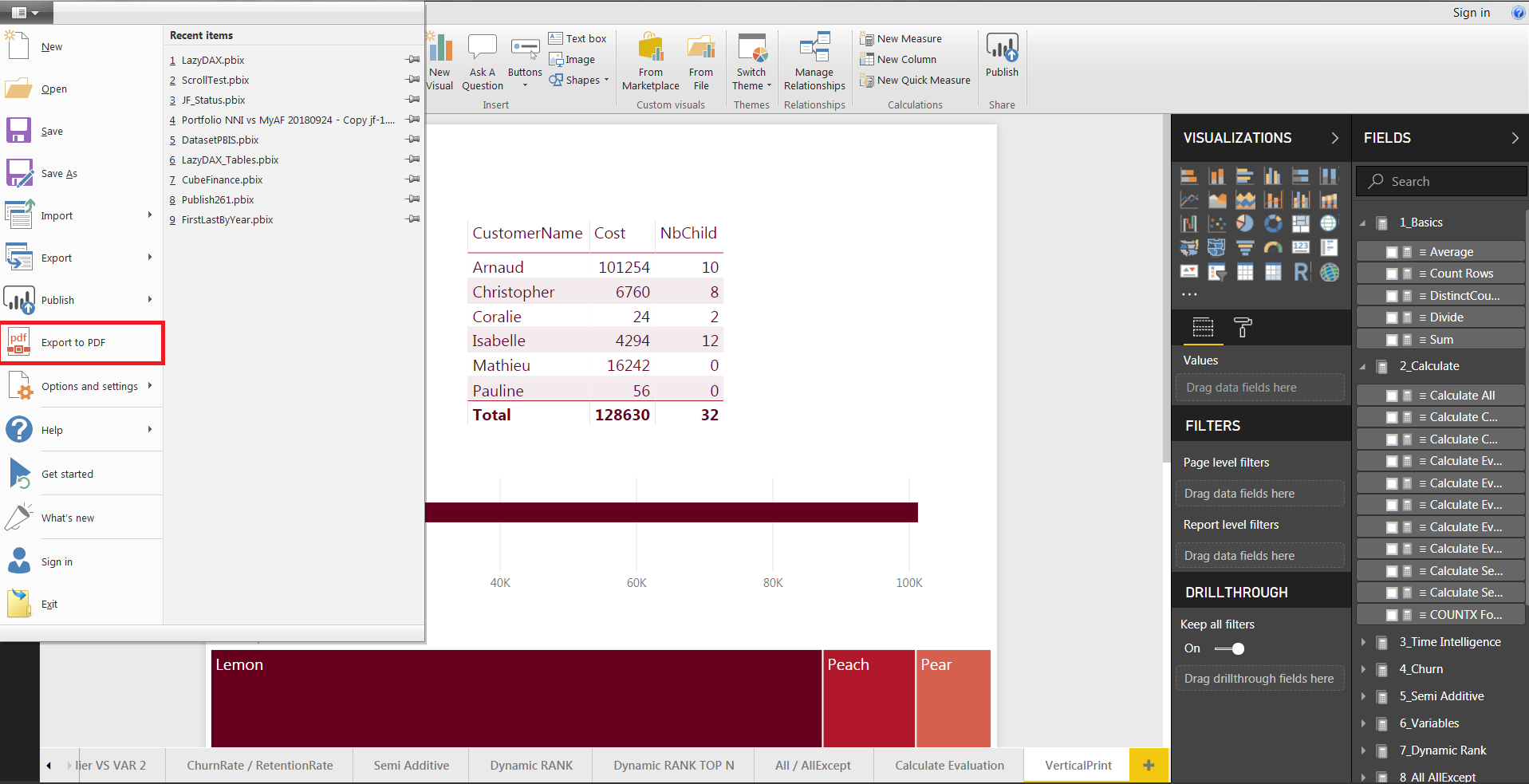Open the Shapes dropdown

point(579,81)
